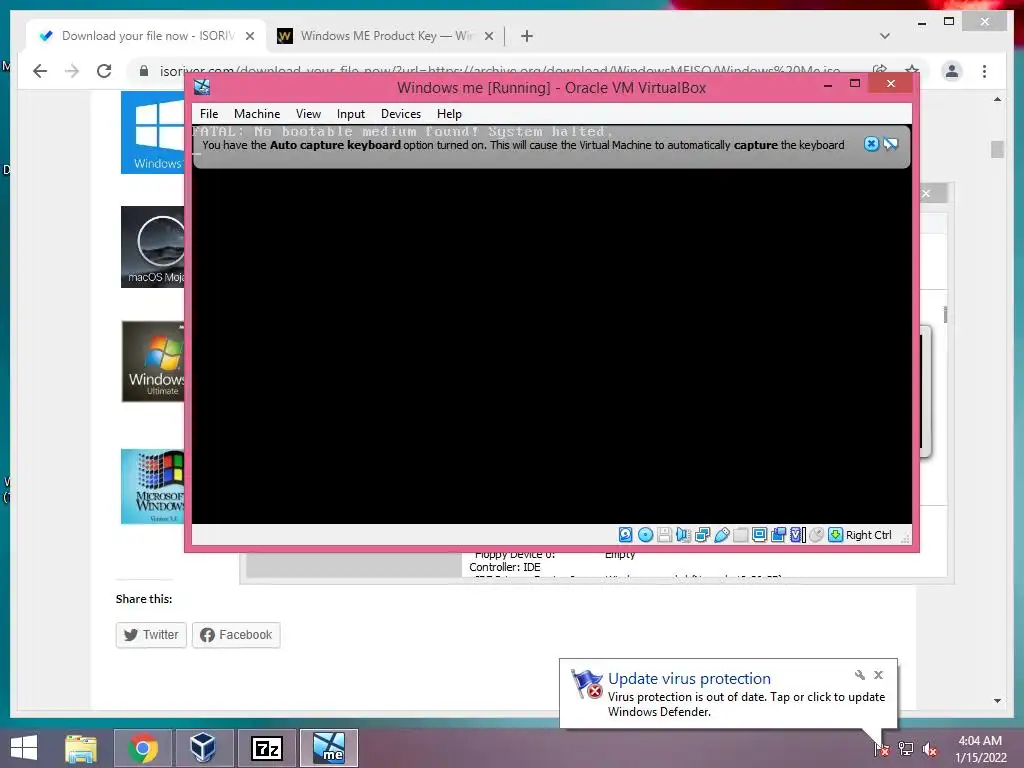Open 7-Zip from the taskbar
This screenshot has height=768, width=1024.
(266, 748)
